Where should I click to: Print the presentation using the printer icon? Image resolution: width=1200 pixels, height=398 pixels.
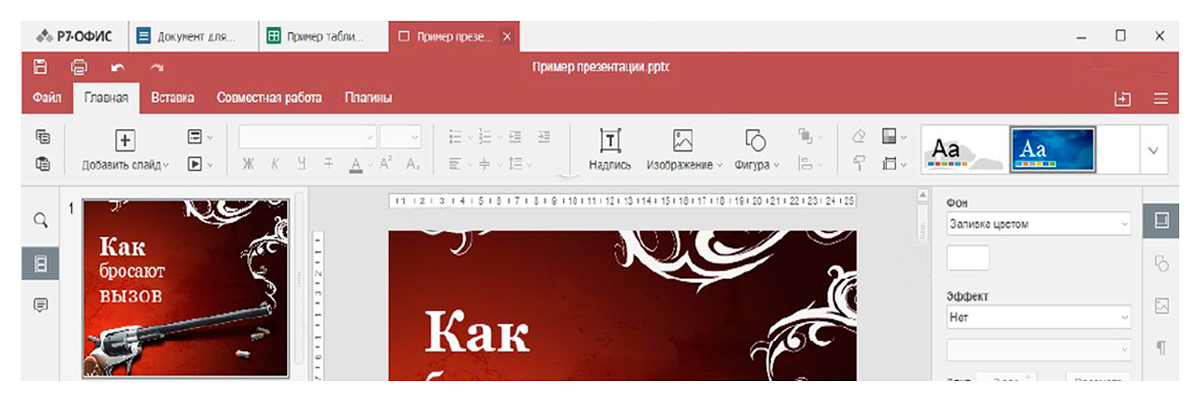click(x=79, y=67)
